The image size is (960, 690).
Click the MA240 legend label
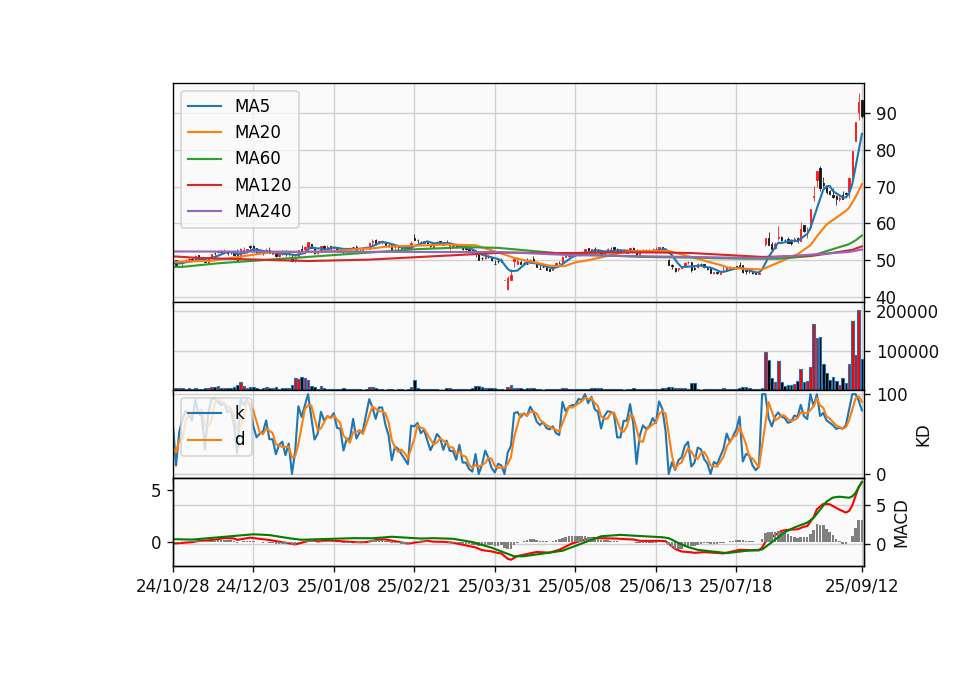point(263,211)
